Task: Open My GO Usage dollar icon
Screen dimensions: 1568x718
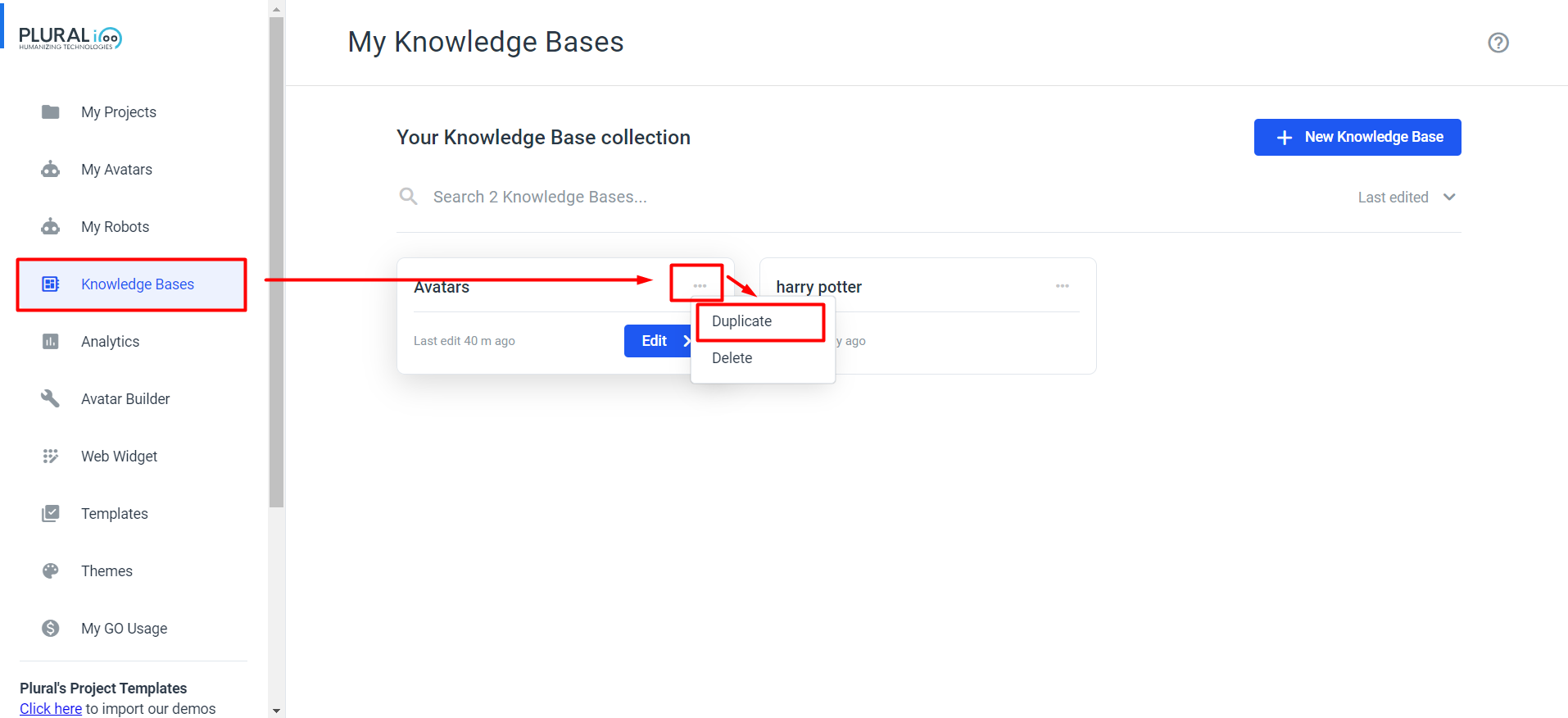Action: coord(51,628)
